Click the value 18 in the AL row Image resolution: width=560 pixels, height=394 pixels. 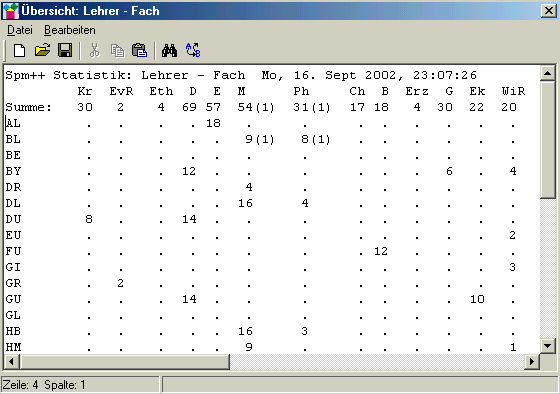(213, 123)
